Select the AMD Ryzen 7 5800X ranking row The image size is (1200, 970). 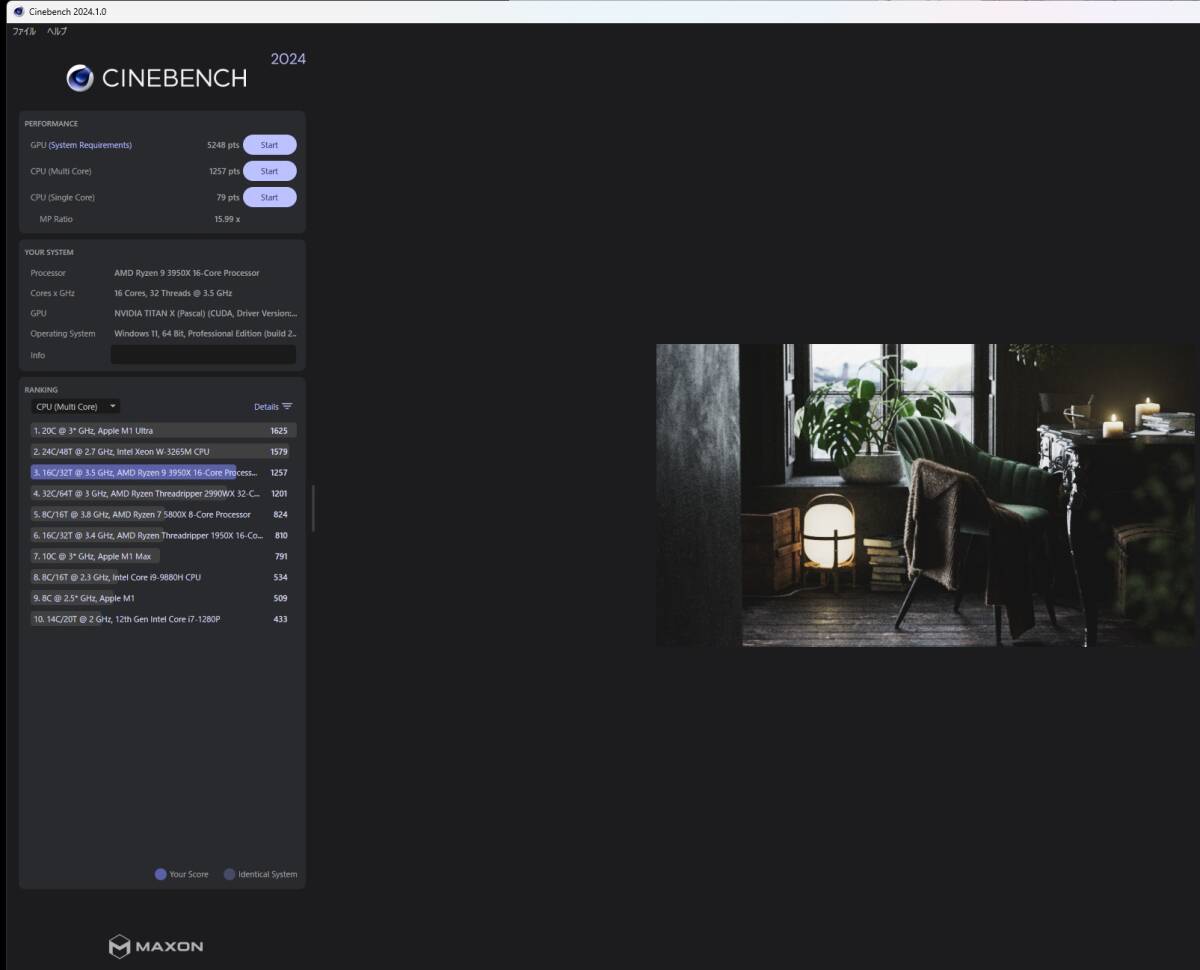point(163,515)
